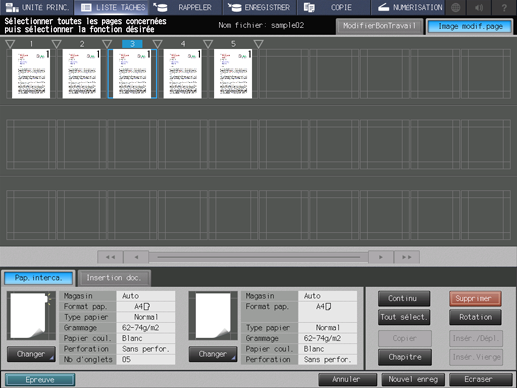This screenshot has width=517, height=388.
Task: Jump to last pages with double-right arrow
Action: 407,257
